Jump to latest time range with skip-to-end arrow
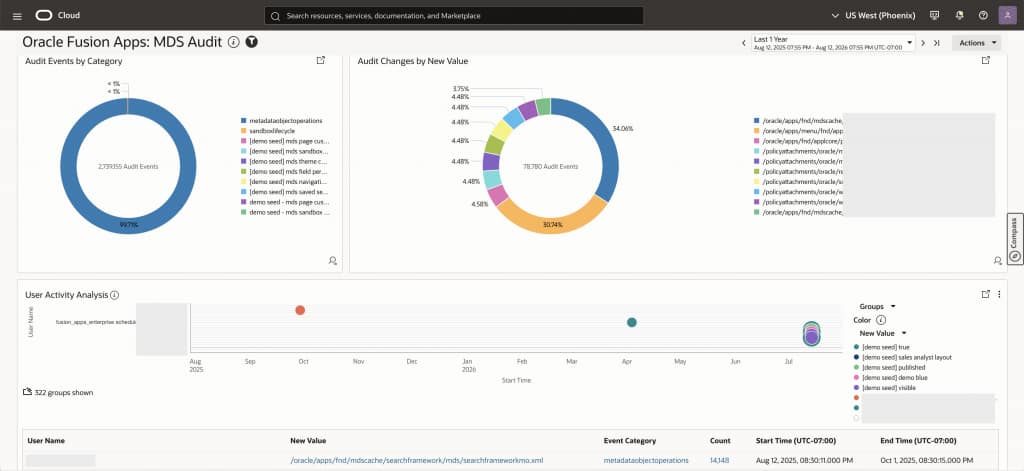 pos(936,43)
